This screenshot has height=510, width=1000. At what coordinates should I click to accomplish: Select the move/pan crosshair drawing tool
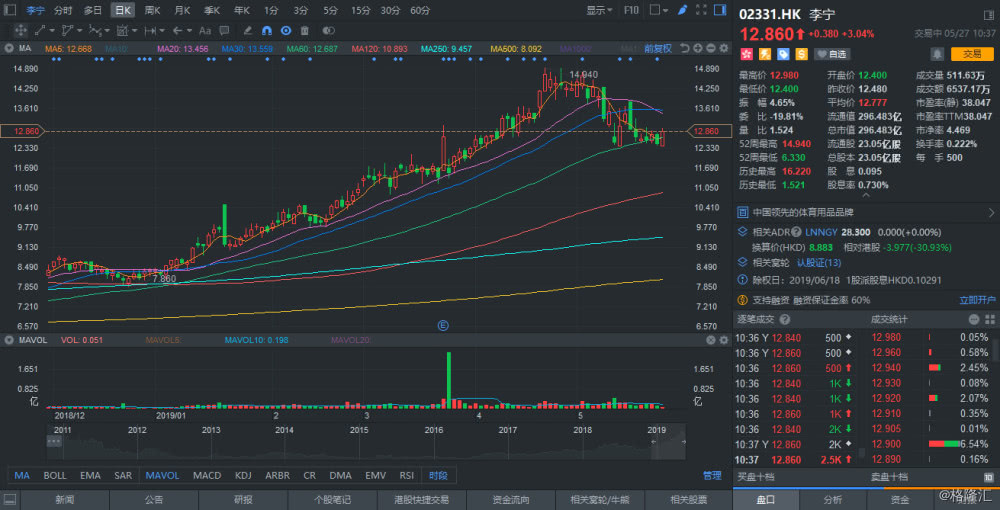pos(20,30)
